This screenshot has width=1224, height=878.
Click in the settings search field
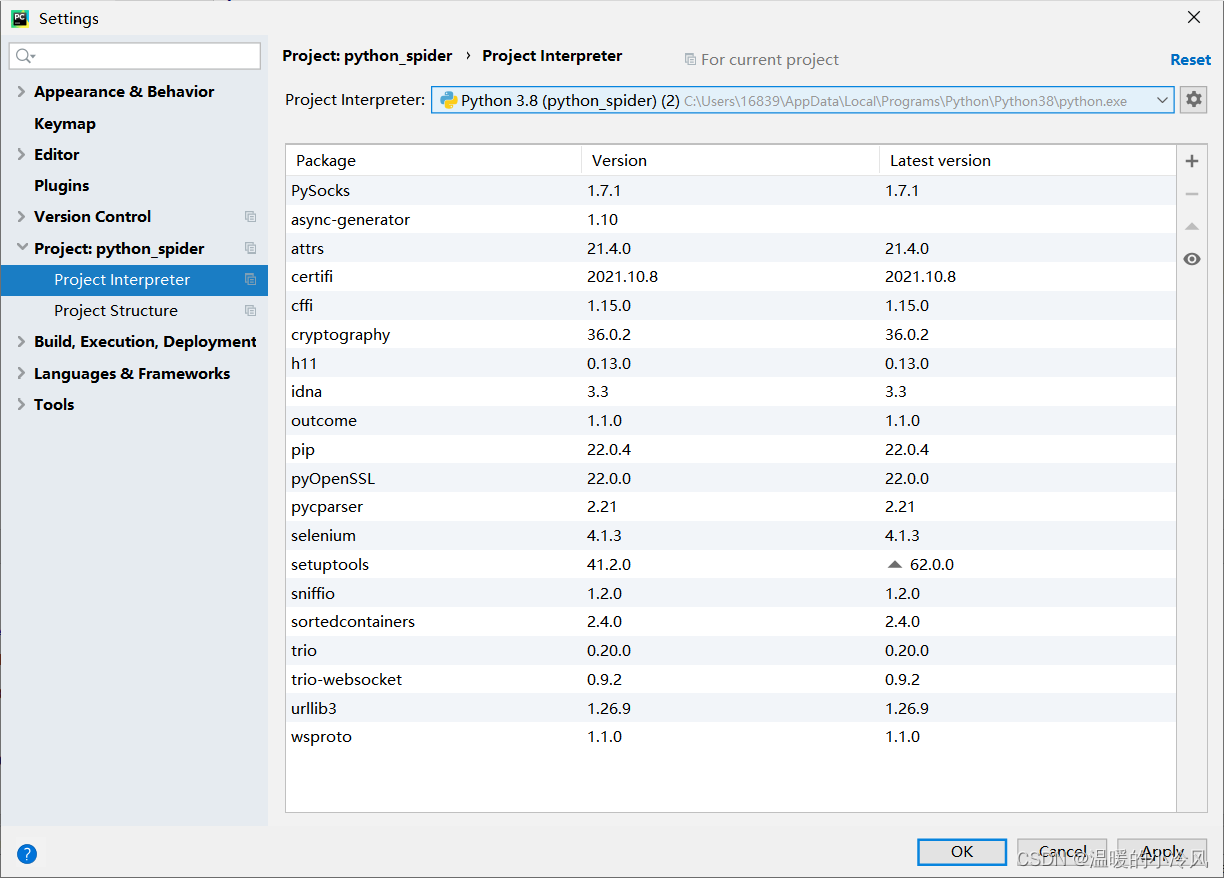tap(135, 56)
